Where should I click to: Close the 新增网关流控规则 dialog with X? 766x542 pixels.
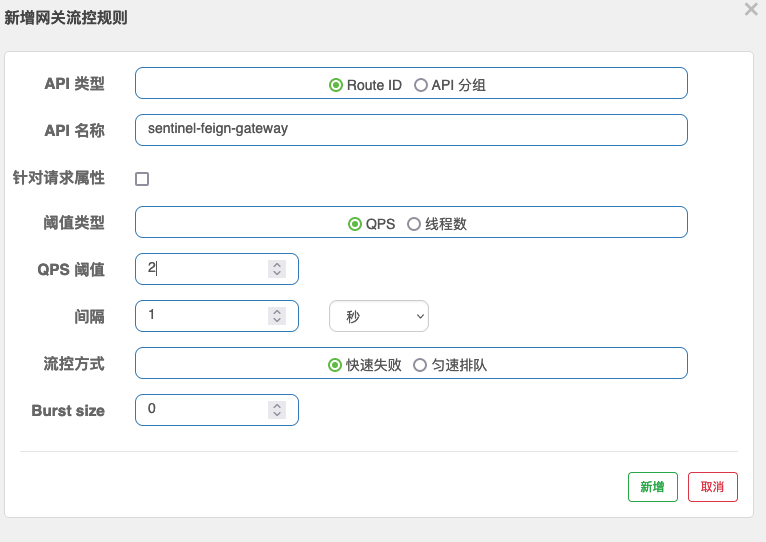(x=751, y=9)
